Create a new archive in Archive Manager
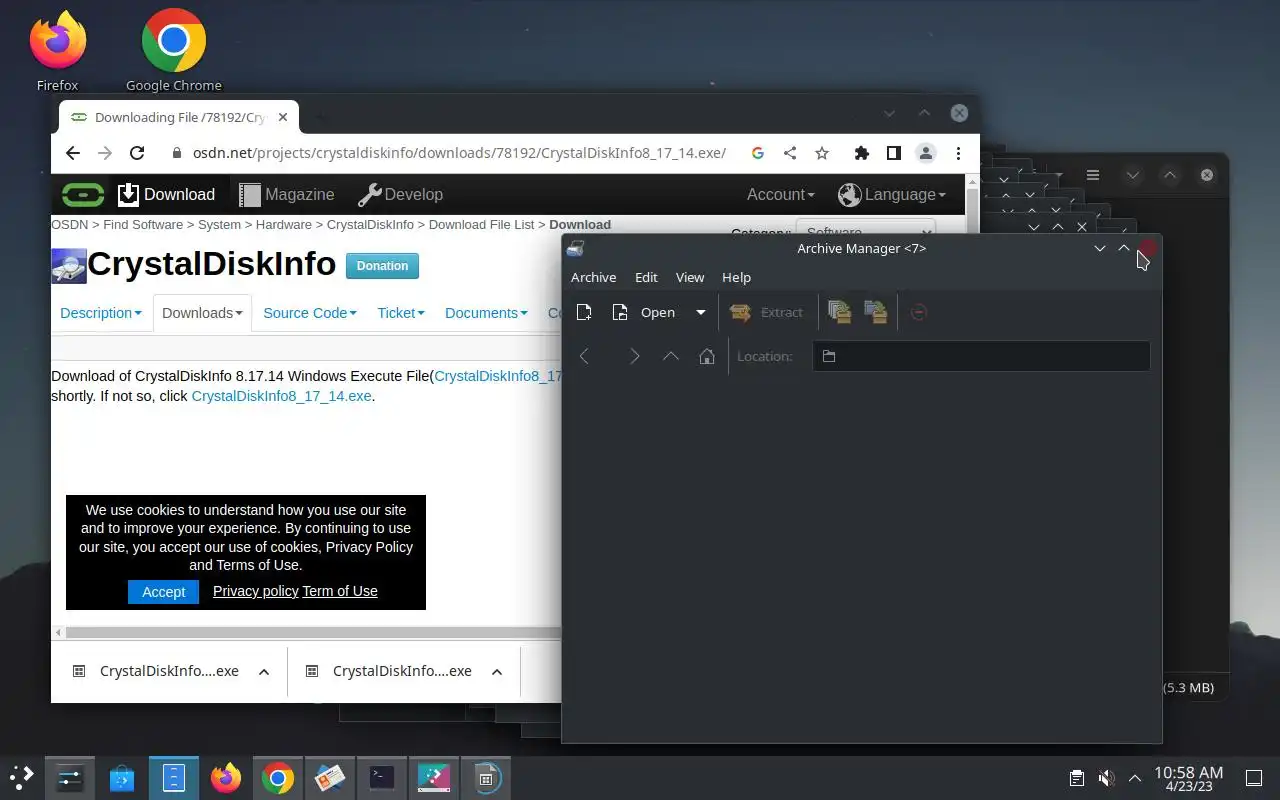 (585, 312)
